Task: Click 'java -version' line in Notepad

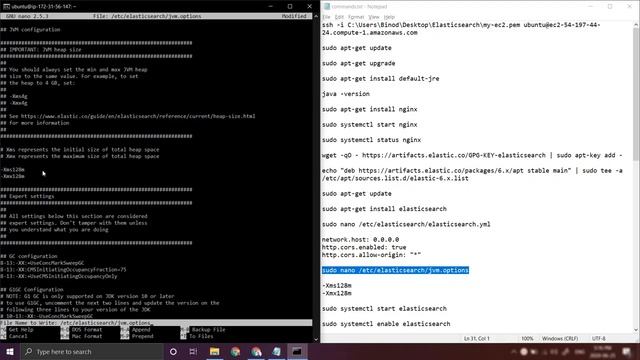Action: point(346,94)
